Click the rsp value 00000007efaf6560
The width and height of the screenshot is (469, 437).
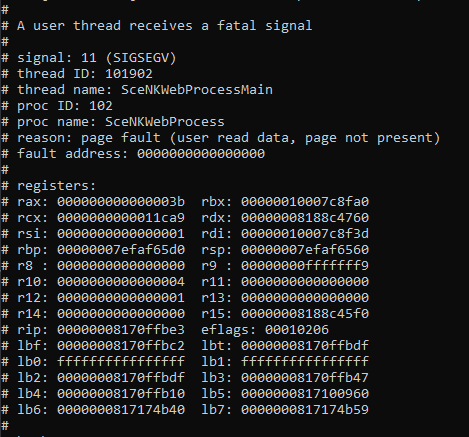305,250
